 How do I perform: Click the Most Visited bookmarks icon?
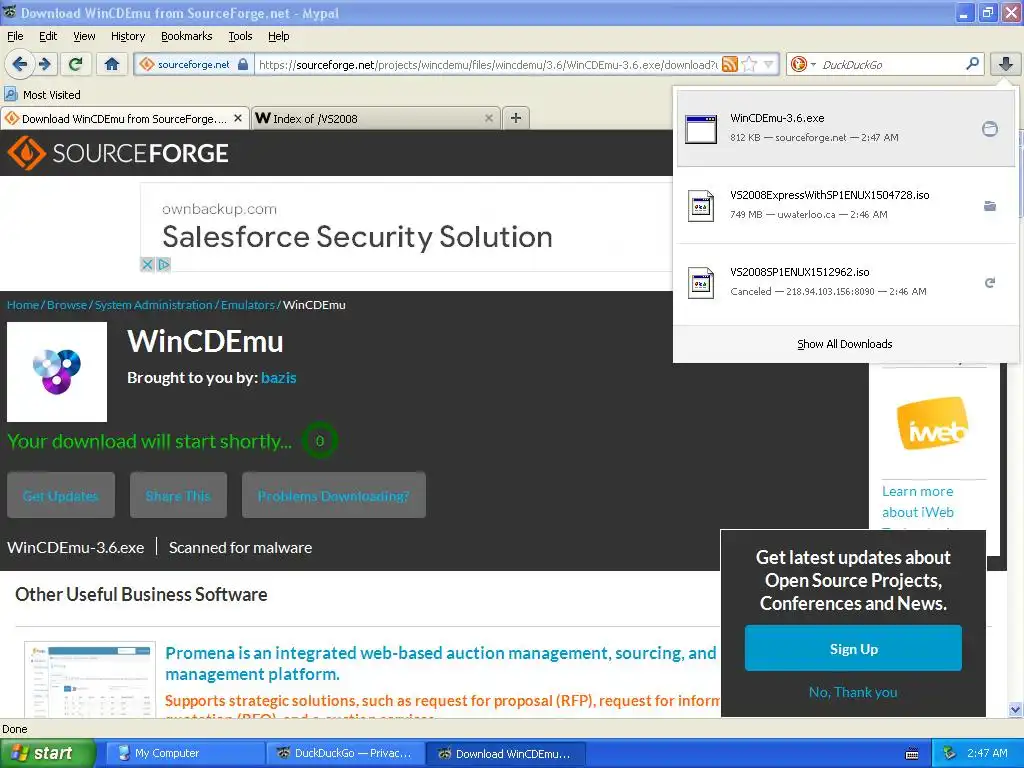pyautogui.click(x=10, y=95)
